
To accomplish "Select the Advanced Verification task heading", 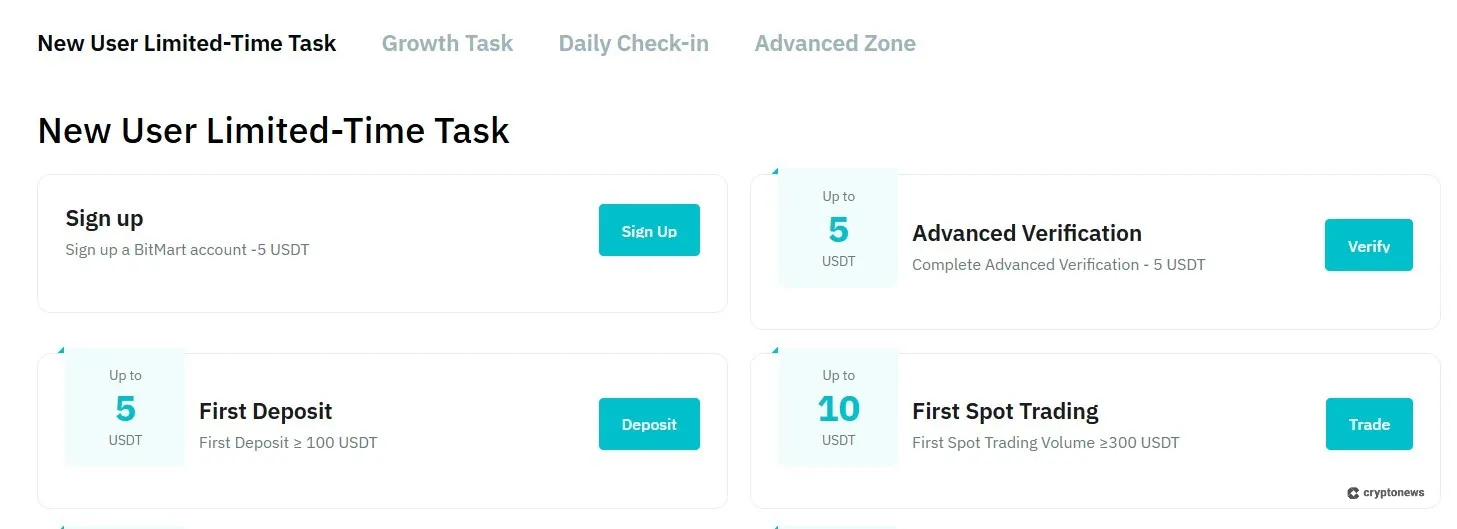I will point(1026,233).
